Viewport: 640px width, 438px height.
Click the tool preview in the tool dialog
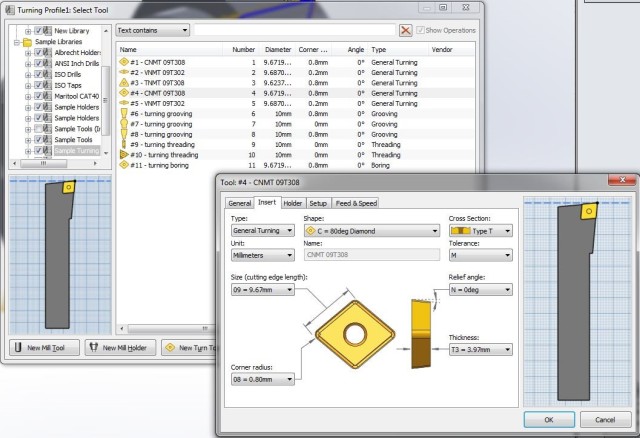577,302
